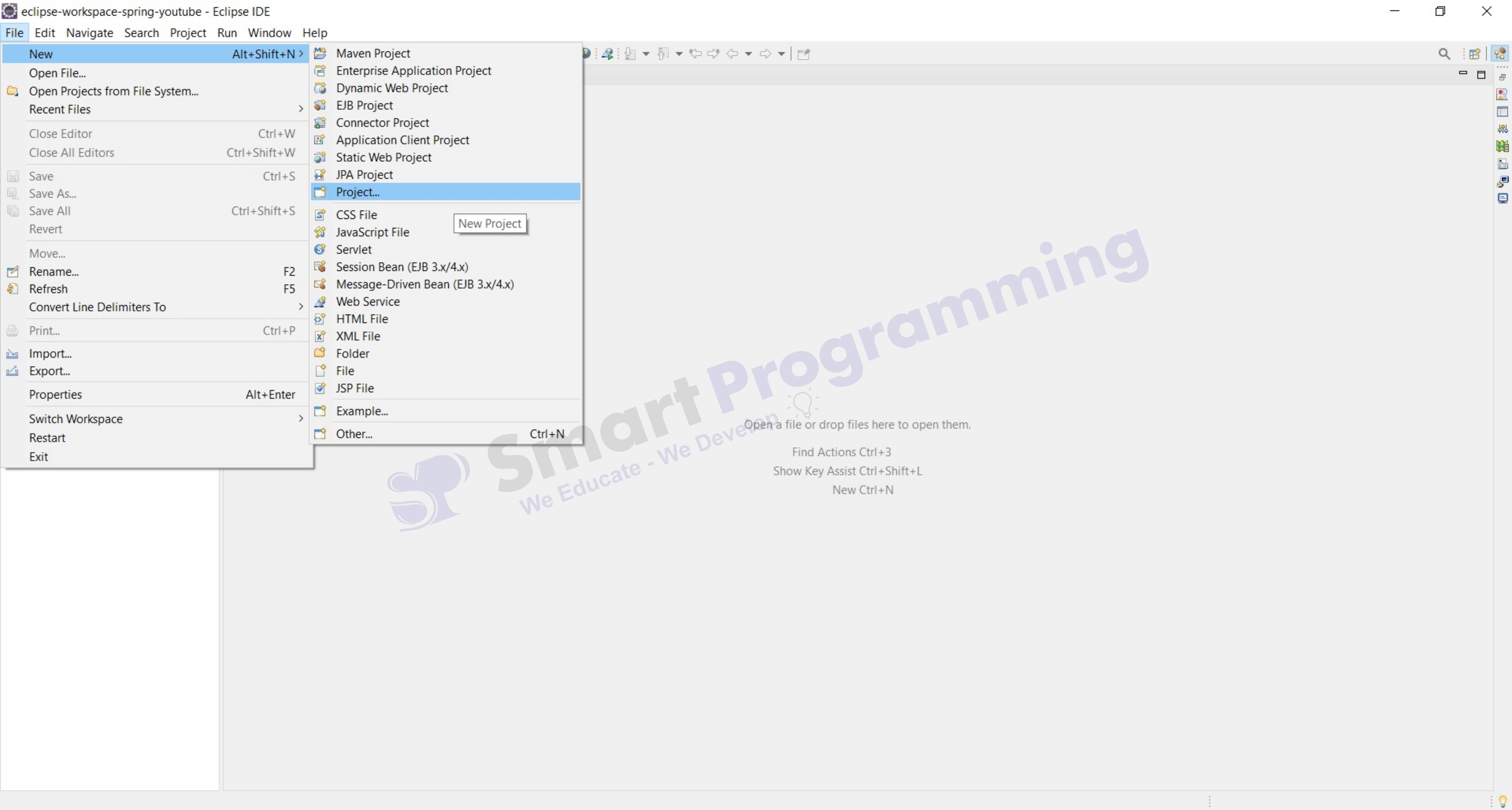1512x810 pixels.
Task: Open the Console monitor icon in right trim
Action: (x=1502, y=198)
